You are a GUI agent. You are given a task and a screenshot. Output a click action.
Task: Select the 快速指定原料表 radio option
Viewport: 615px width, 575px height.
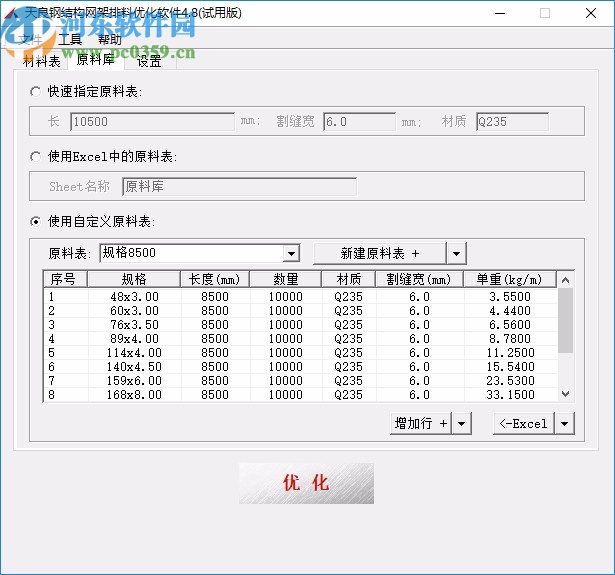(35, 92)
